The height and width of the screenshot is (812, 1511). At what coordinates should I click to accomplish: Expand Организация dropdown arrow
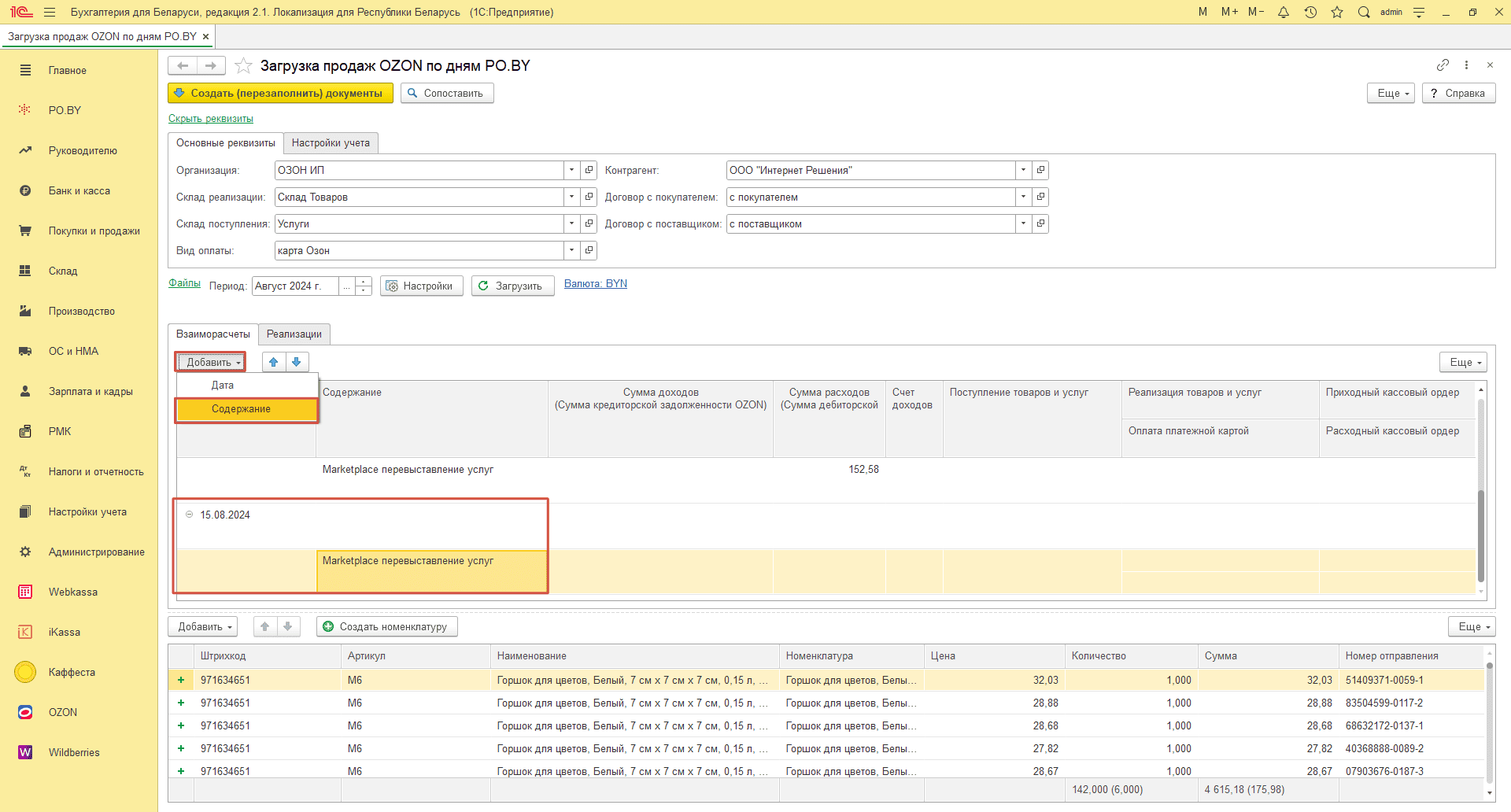[x=572, y=170]
